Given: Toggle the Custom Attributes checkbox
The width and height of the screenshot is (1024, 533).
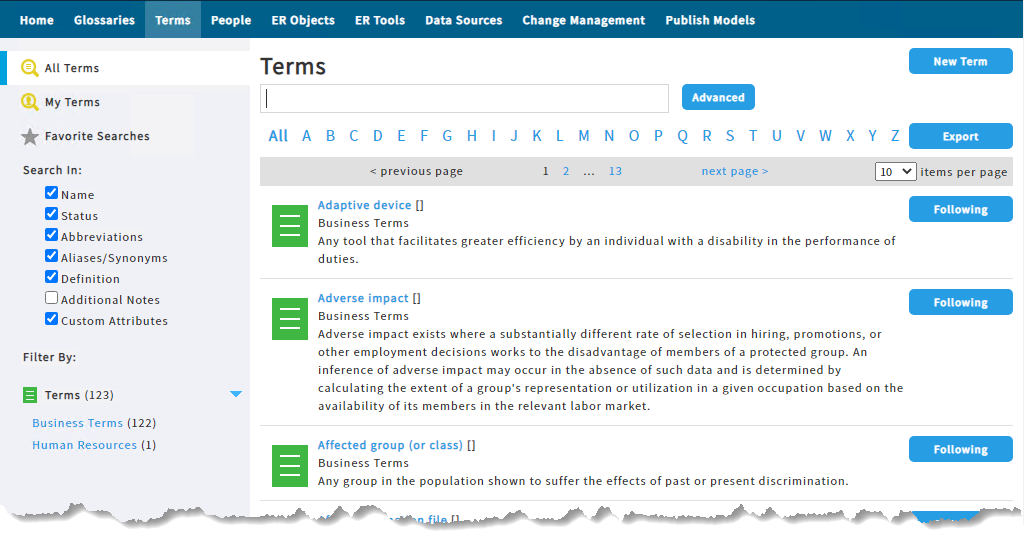Looking at the screenshot, I should coord(52,319).
